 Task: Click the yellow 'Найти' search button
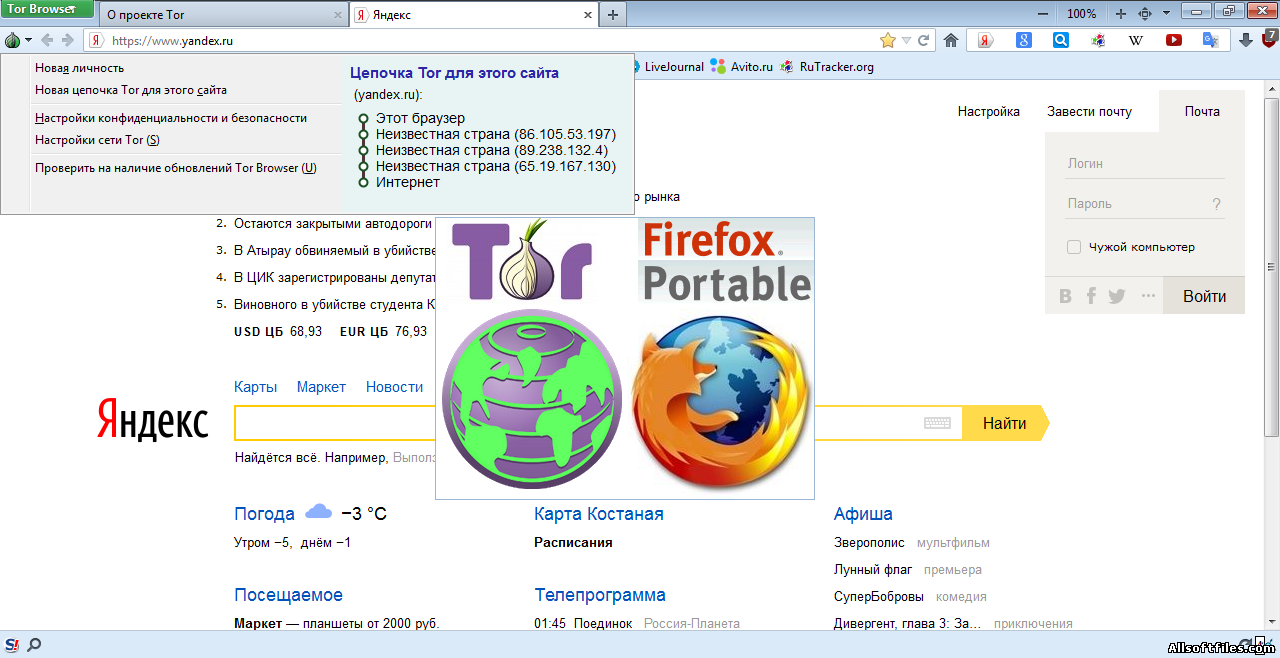pos(1005,423)
